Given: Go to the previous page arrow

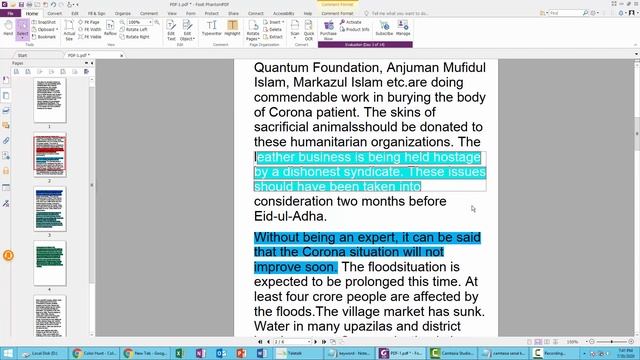Looking at the screenshot, I should click(x=268, y=342).
